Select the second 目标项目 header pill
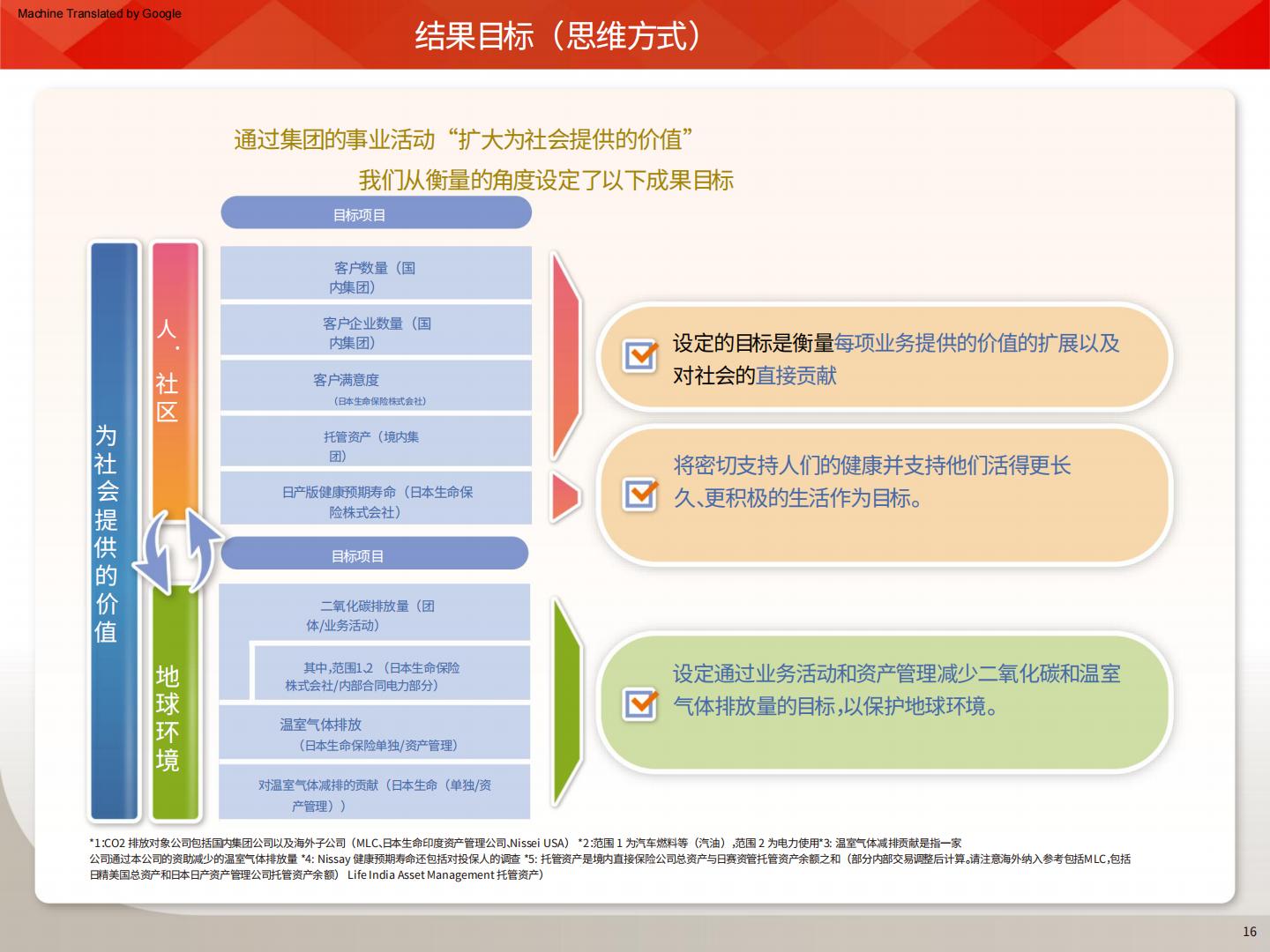Screen dimensions: 1270x952 [374, 555]
